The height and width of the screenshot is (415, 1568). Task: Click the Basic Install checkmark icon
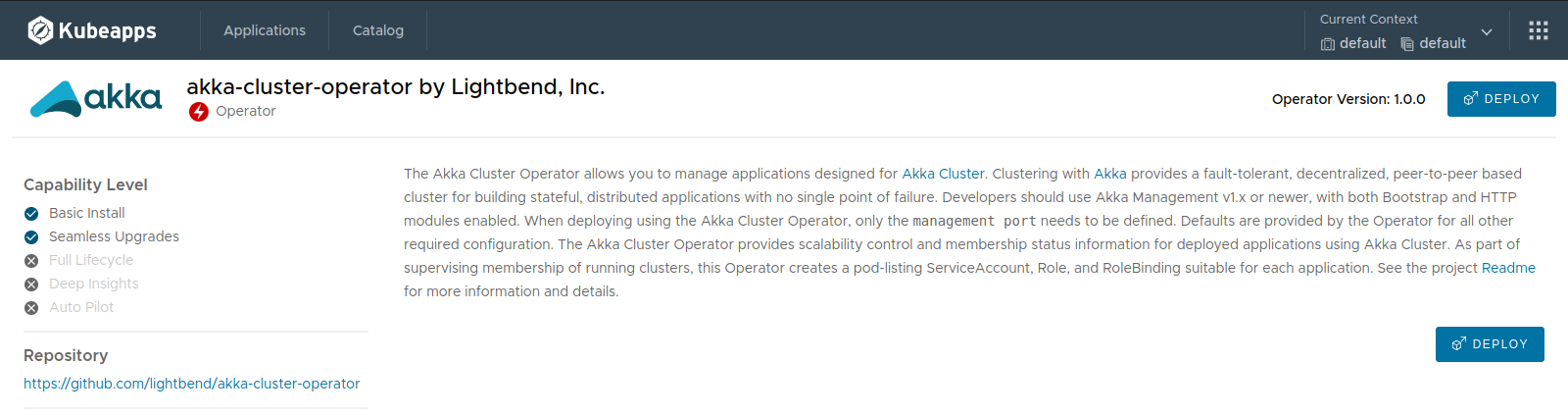click(x=31, y=214)
